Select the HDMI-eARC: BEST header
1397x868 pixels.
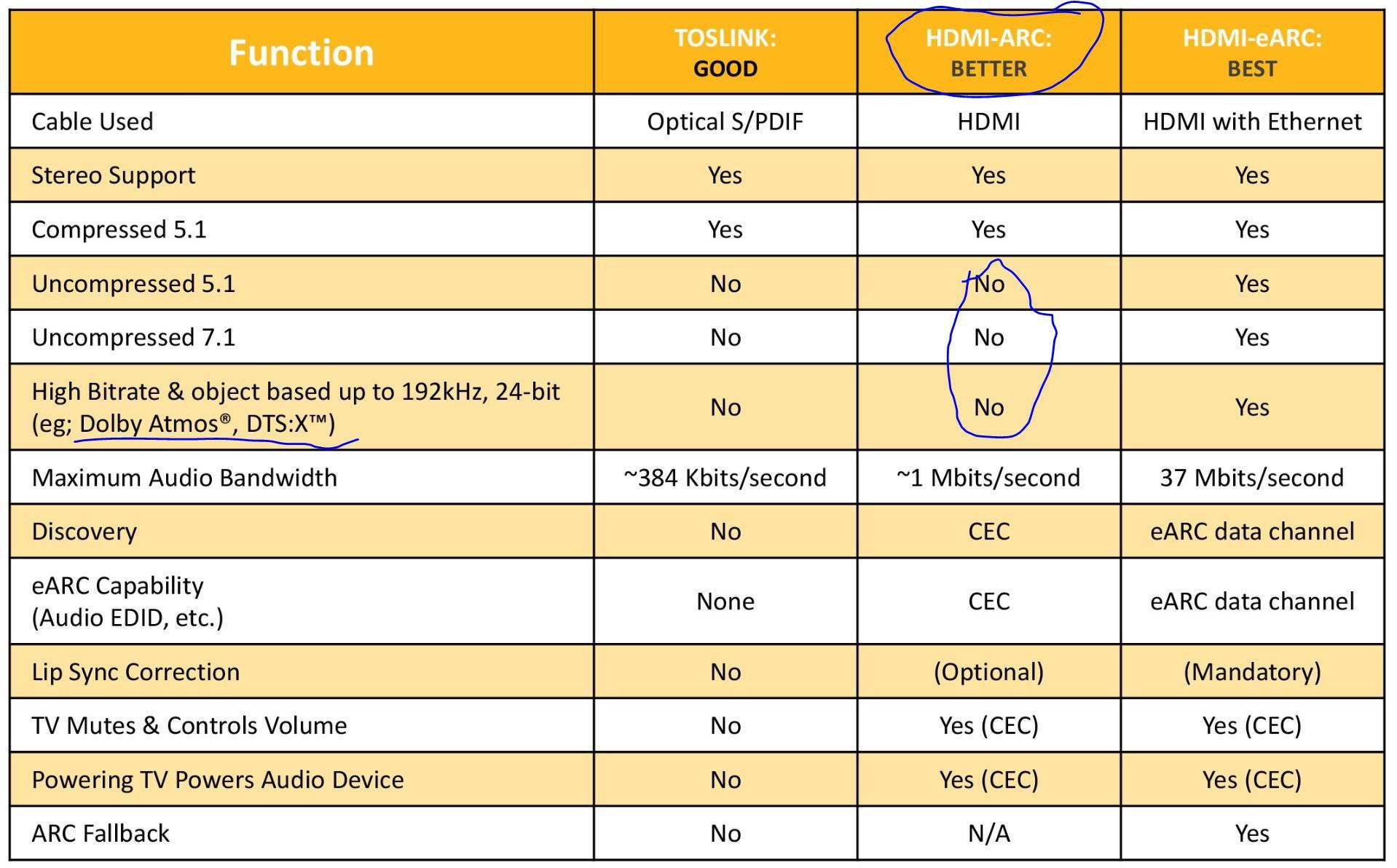coord(1252,52)
